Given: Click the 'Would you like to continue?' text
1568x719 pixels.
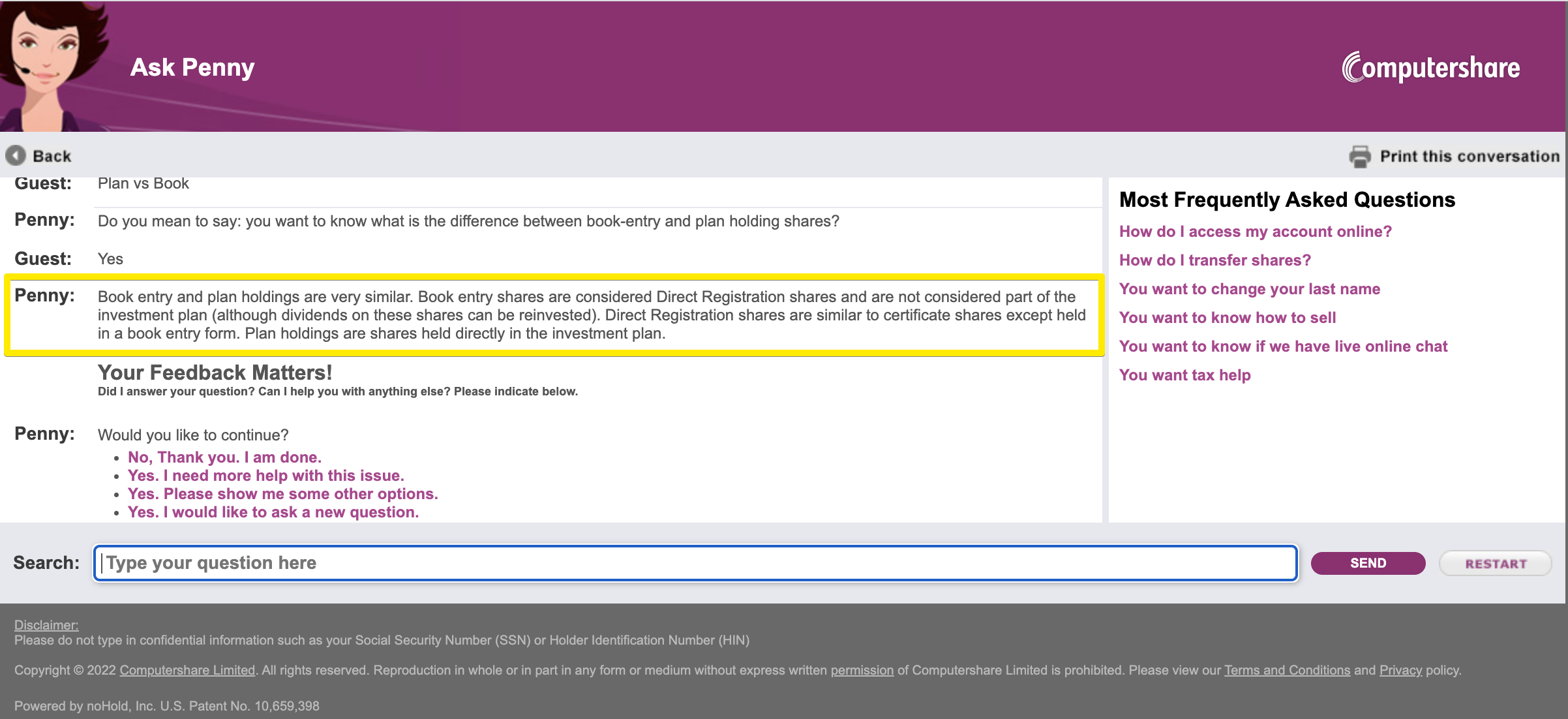Looking at the screenshot, I should tap(193, 435).
